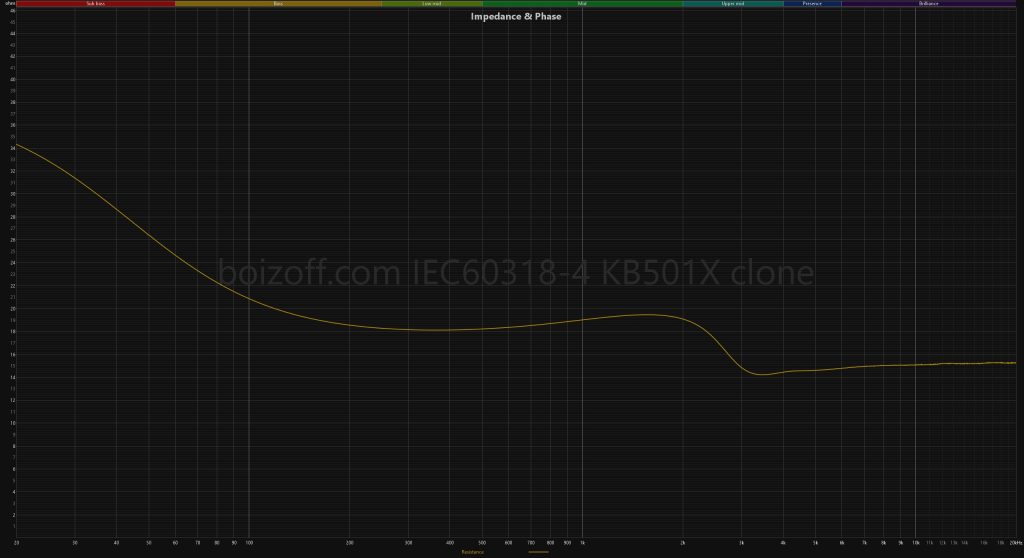Select the Bass frequency band
The height and width of the screenshot is (558, 1024).
(278, 4)
